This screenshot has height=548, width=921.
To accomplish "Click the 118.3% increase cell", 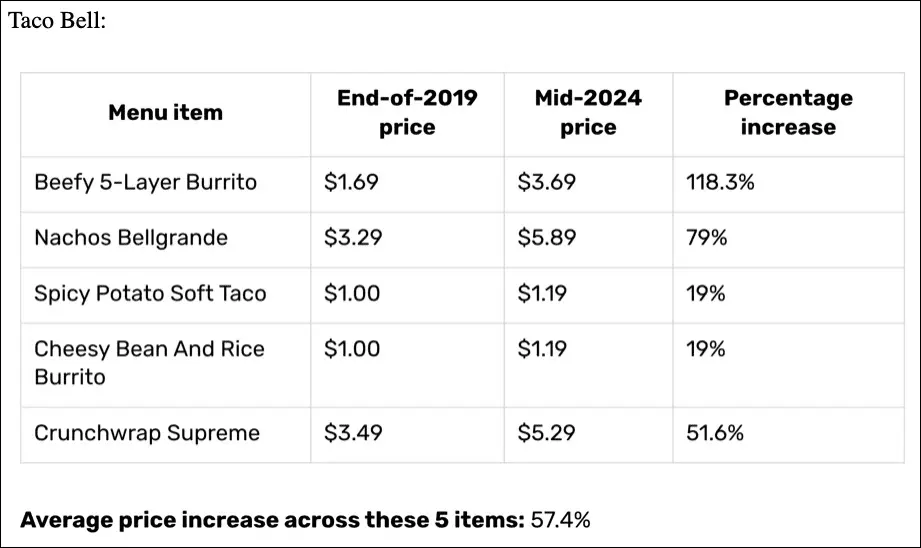I will click(720, 182).
